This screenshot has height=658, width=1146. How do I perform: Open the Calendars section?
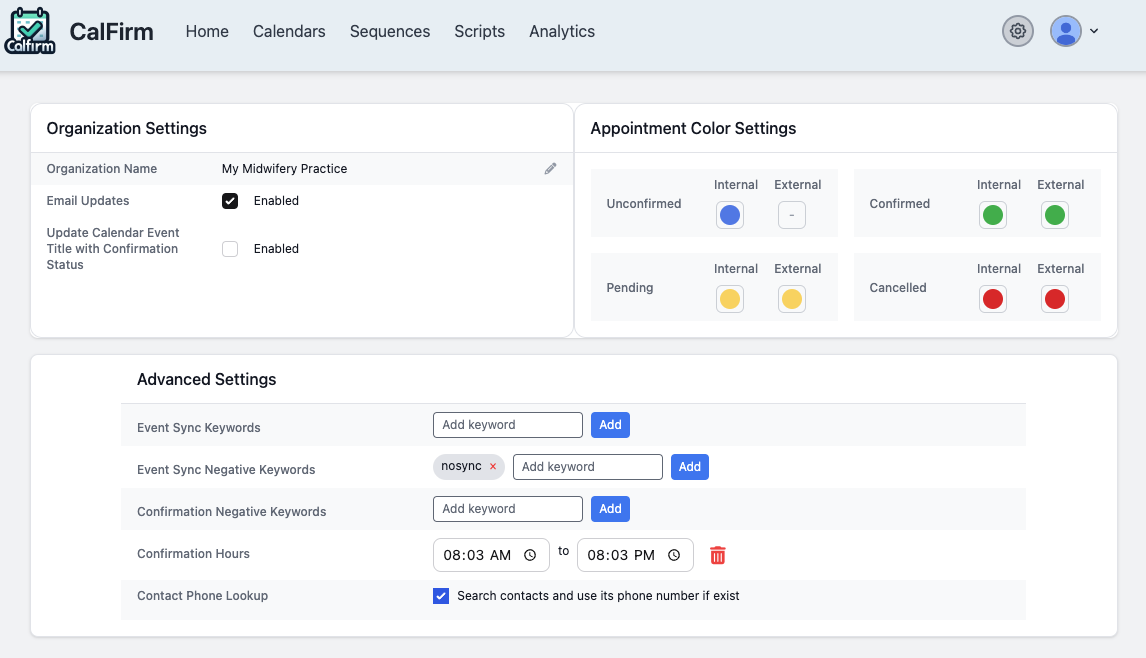point(289,31)
